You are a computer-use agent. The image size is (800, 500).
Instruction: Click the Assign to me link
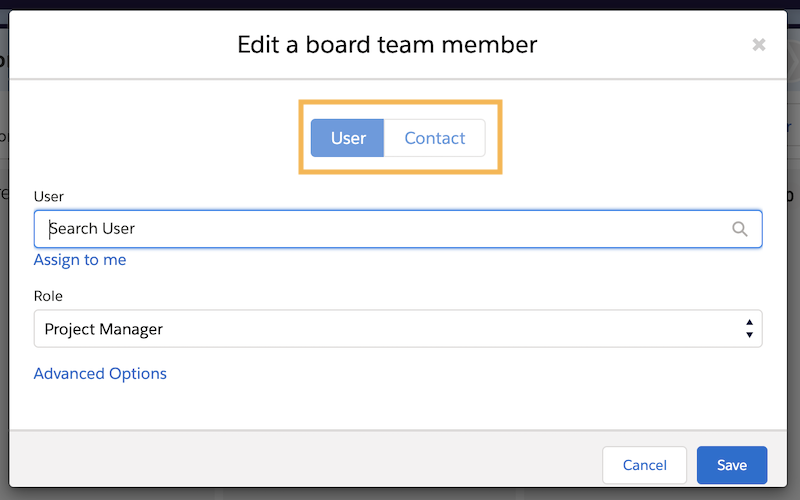pyautogui.click(x=80, y=260)
